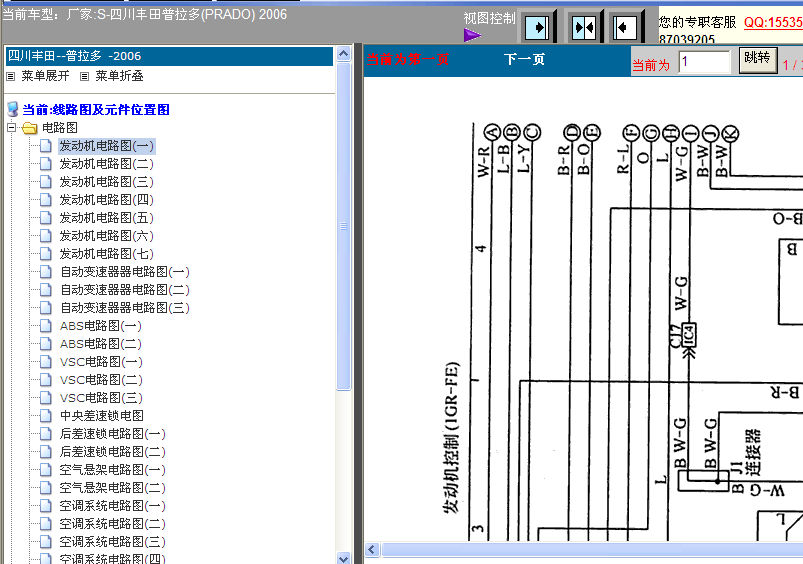Viewport: 803px width, 564px height.
Task: Open 自动变速器器电路图(一) in the tree
Action: click(x=125, y=271)
